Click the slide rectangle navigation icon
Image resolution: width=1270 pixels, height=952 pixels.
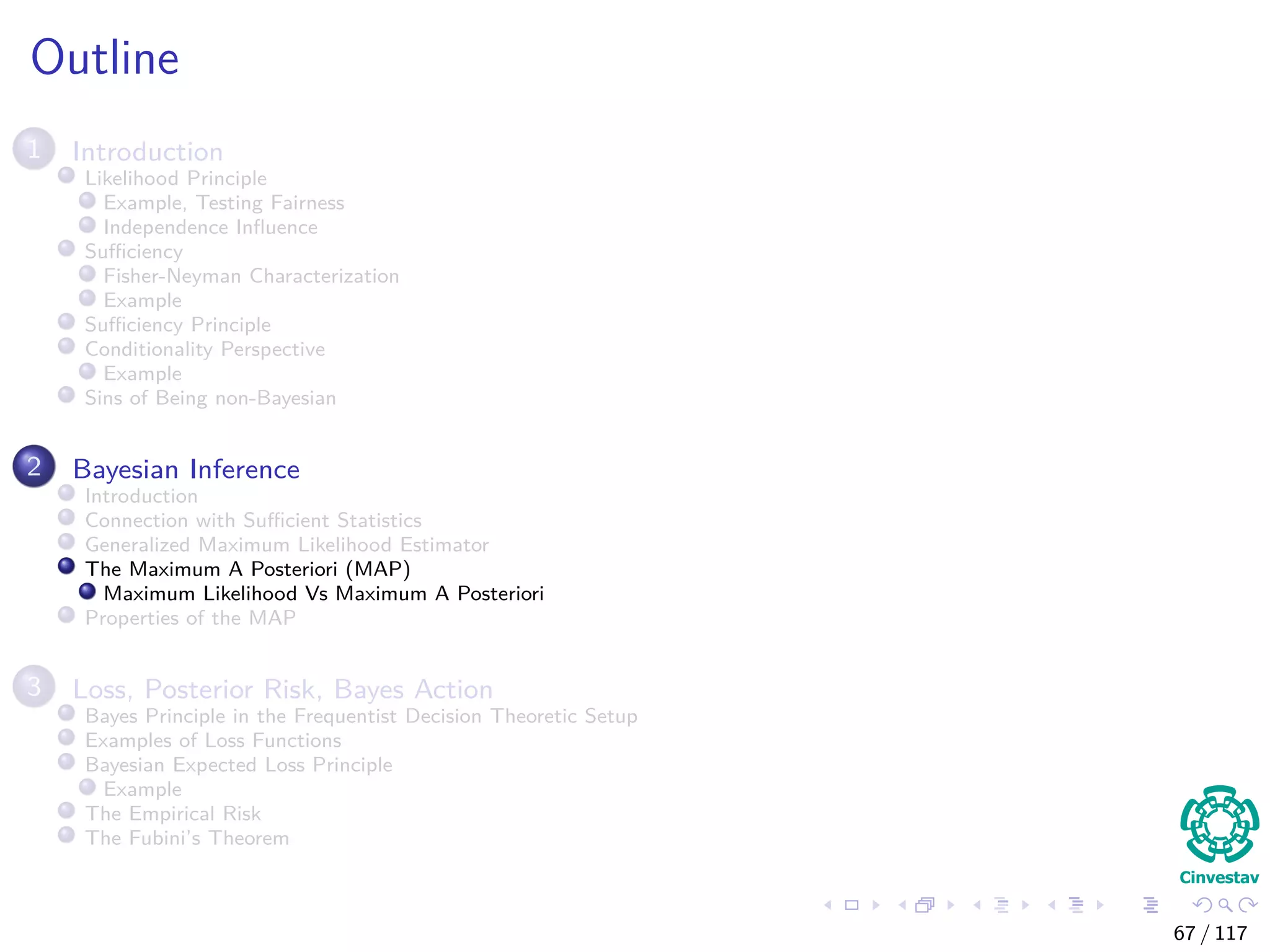pos(852,906)
